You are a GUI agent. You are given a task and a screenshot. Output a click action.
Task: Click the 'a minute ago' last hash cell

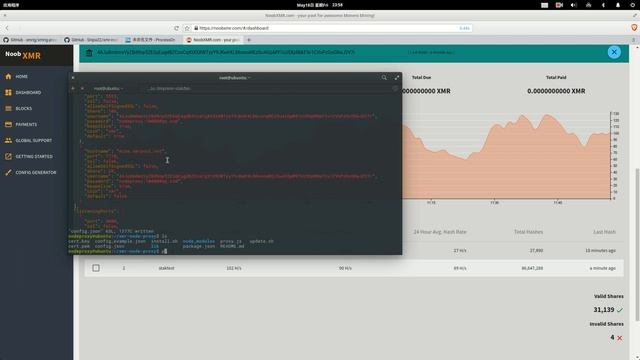coord(602,268)
